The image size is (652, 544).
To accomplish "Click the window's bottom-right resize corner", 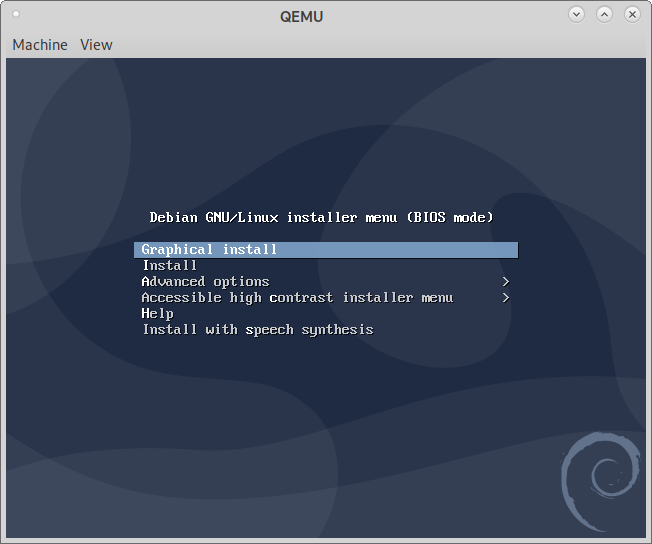I will click(x=648, y=540).
